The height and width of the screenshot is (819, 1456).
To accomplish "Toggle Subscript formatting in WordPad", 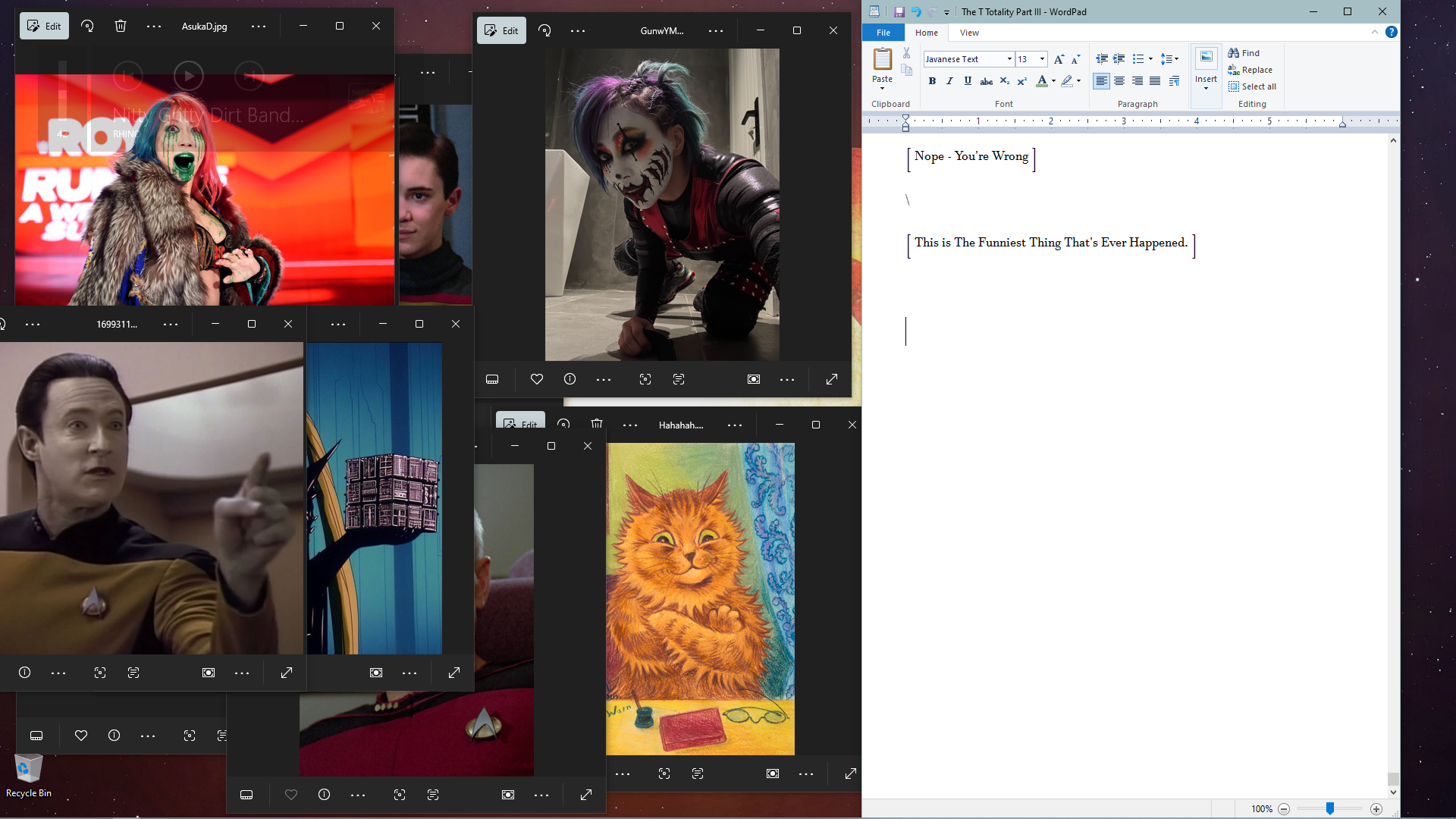I will [1004, 81].
